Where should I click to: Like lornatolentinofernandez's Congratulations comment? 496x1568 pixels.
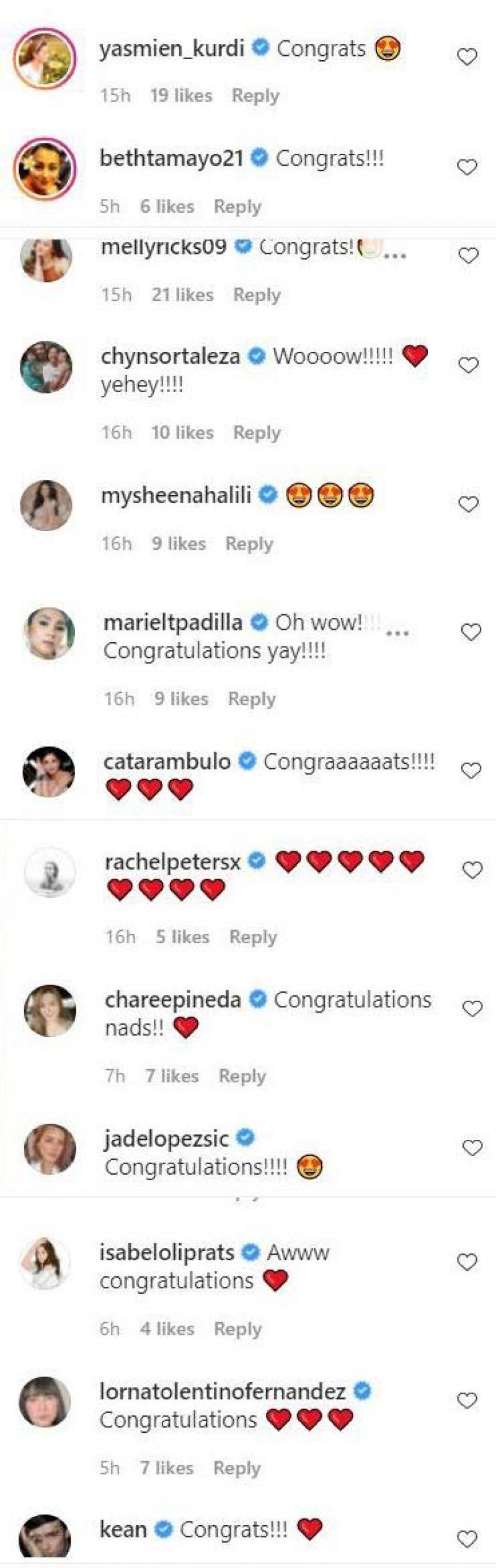(467, 1401)
